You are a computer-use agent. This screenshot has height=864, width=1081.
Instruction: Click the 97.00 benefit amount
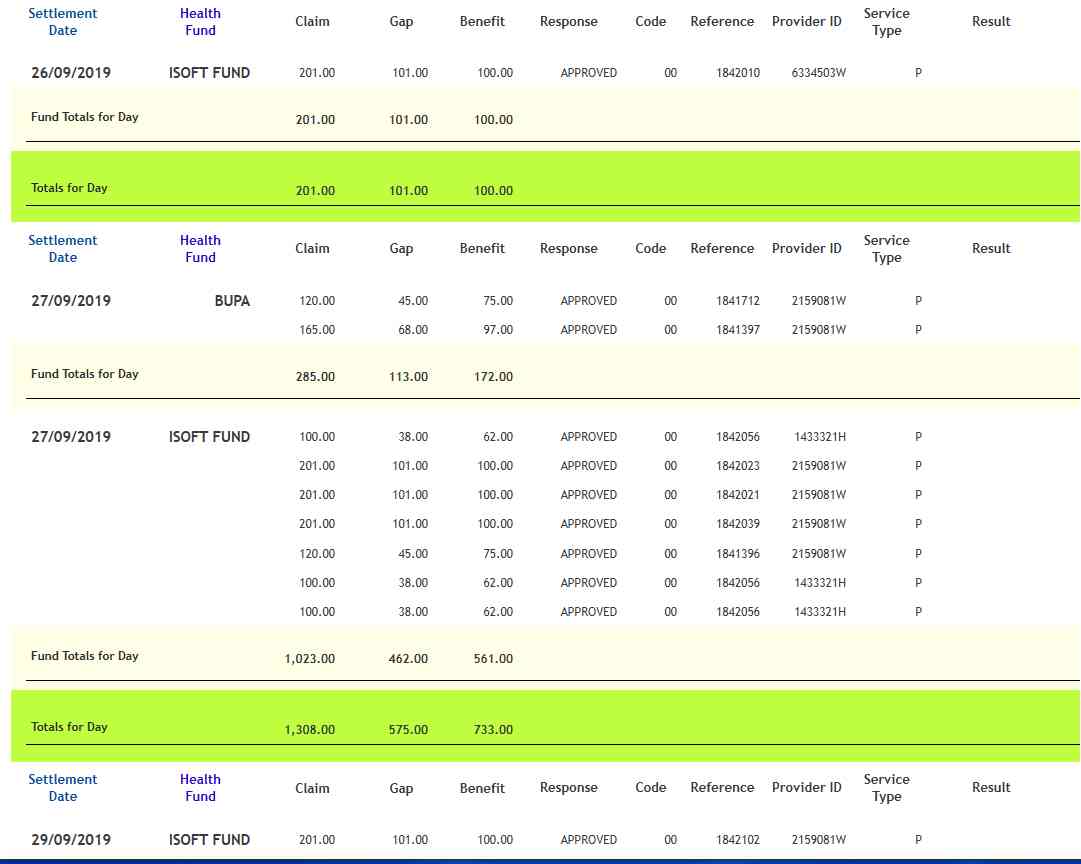click(498, 330)
